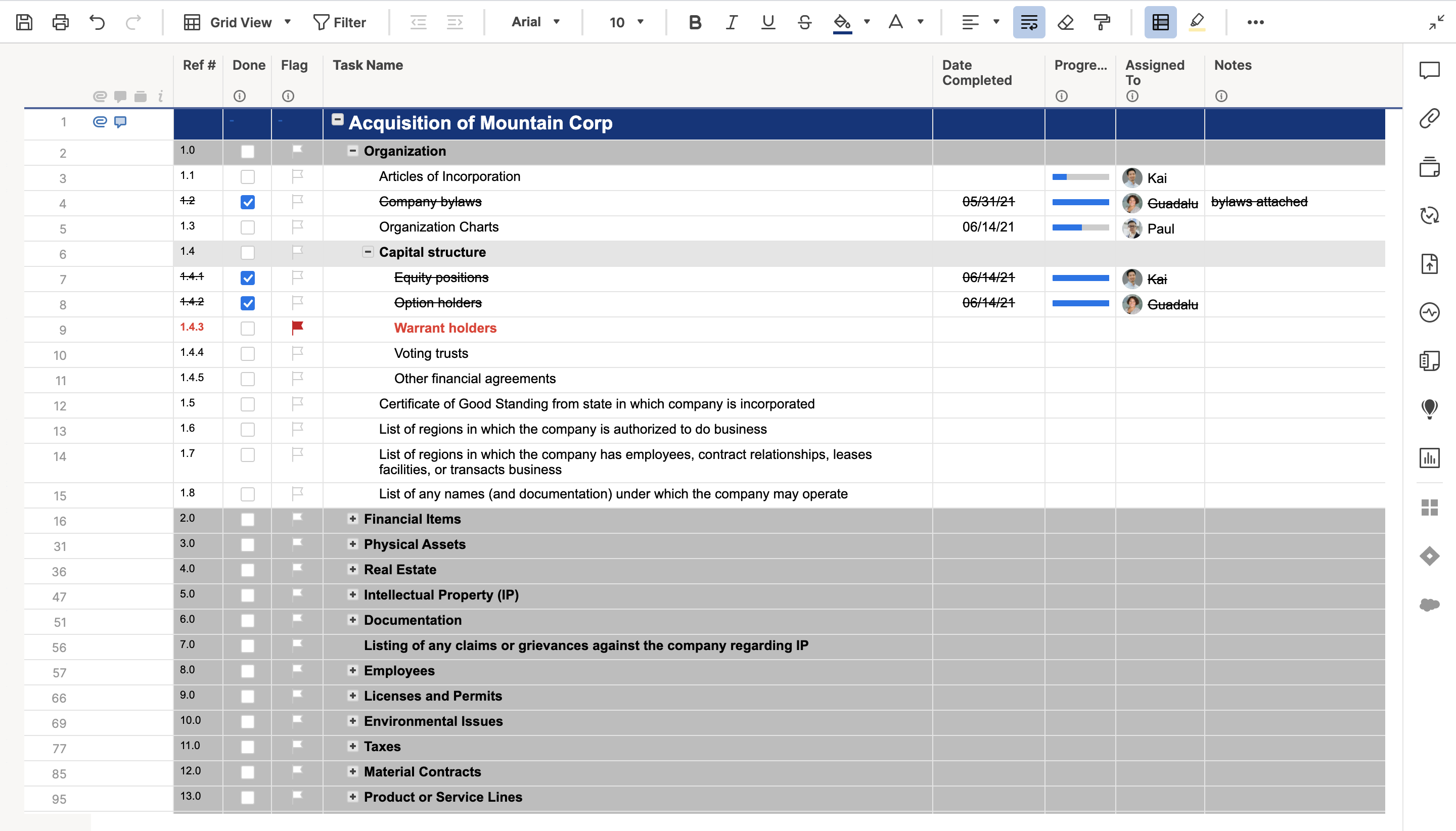This screenshot has width=1456, height=831.
Task: Check the Done box for Articles of Incorporation
Action: click(x=247, y=177)
